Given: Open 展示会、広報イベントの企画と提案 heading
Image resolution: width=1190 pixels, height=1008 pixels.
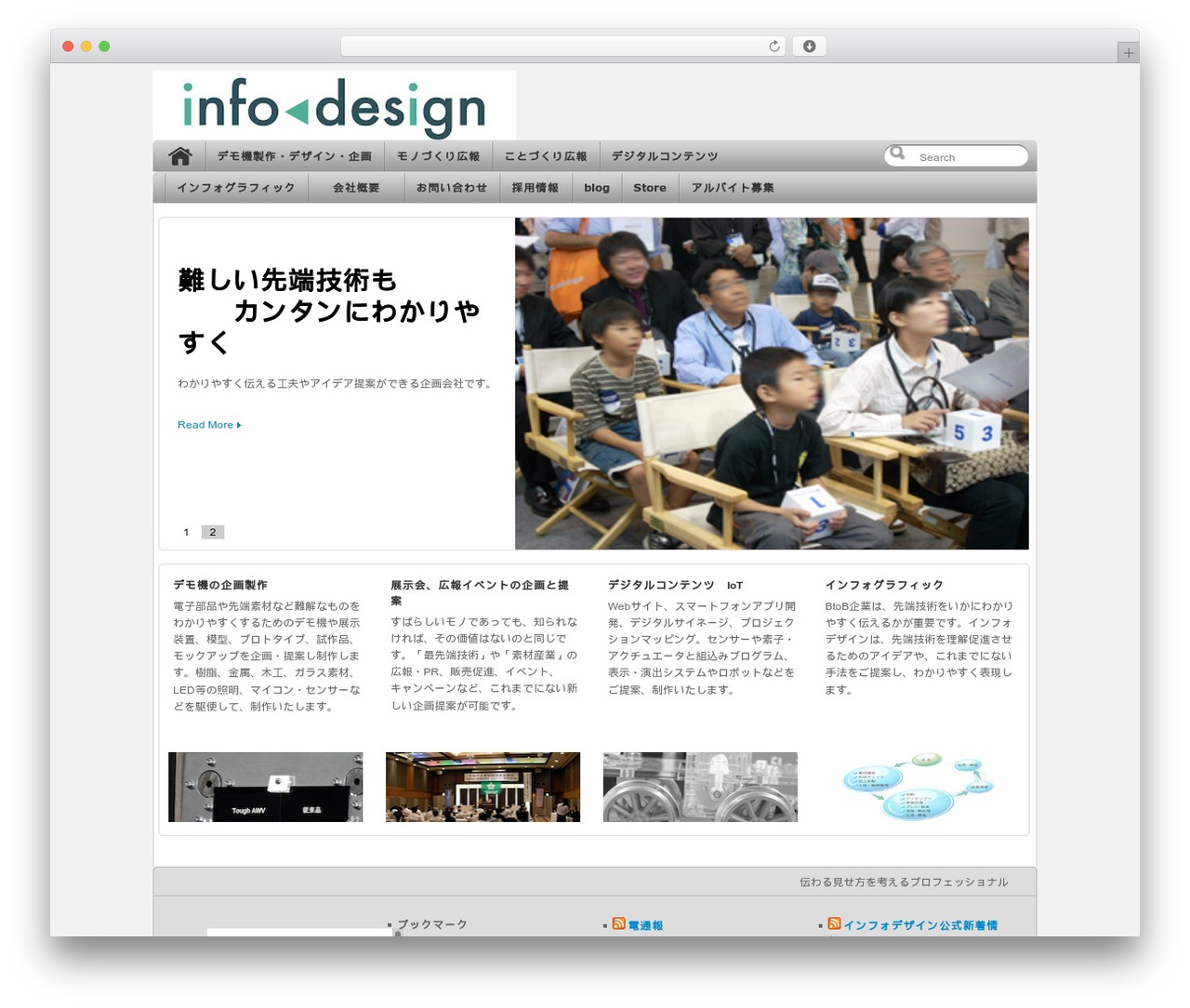Looking at the screenshot, I should coord(480,592).
